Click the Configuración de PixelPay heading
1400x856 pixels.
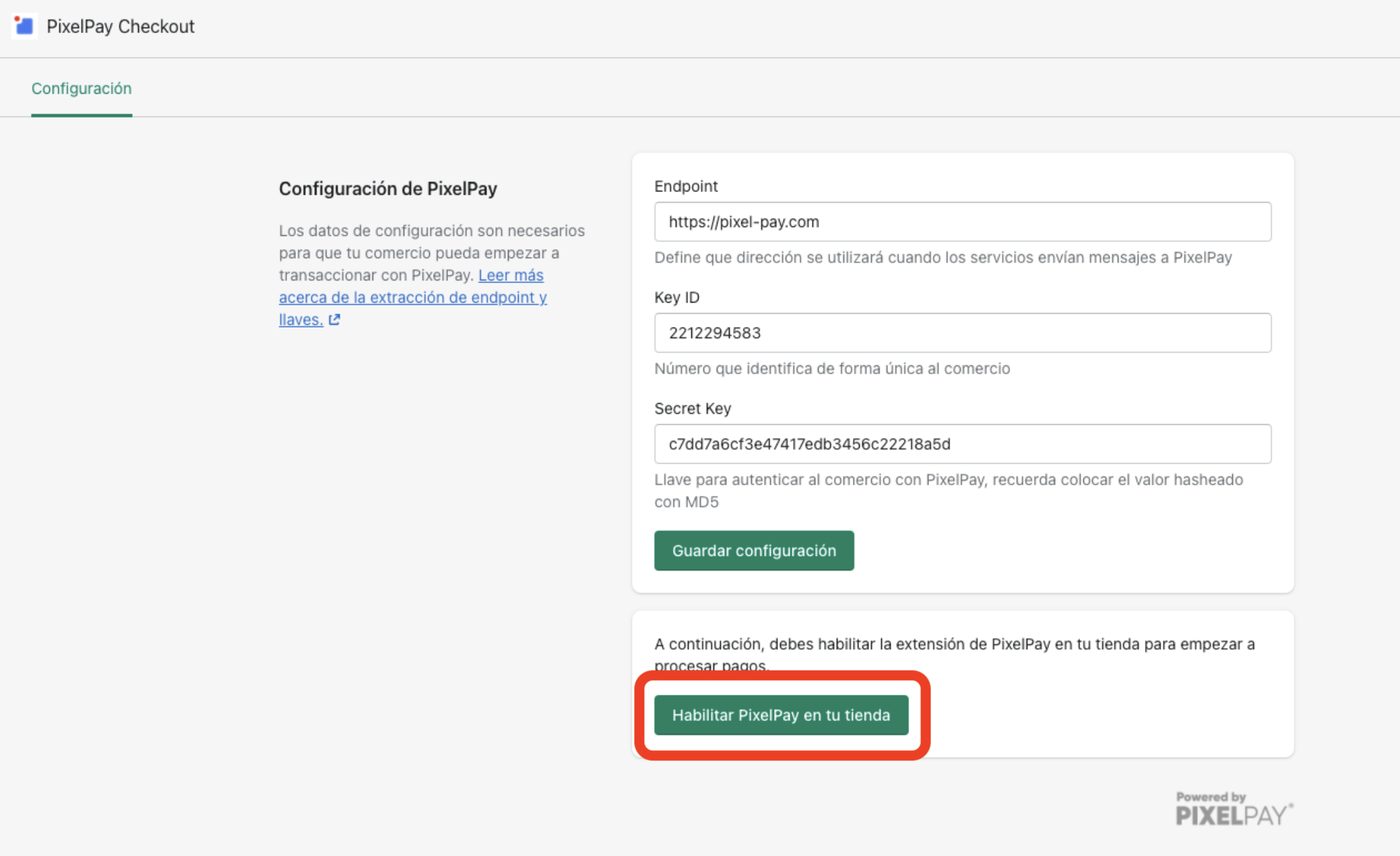tap(388, 189)
